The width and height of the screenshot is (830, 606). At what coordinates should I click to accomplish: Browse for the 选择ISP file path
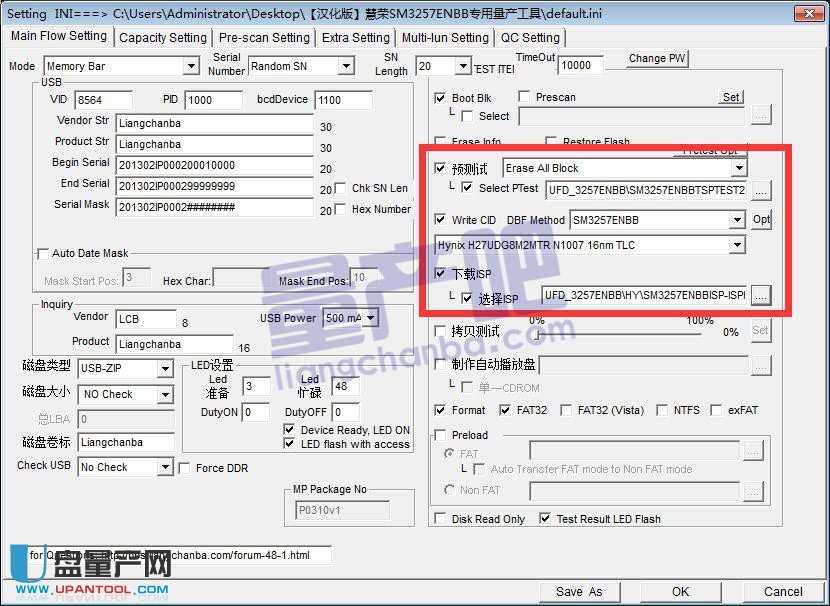[761, 295]
